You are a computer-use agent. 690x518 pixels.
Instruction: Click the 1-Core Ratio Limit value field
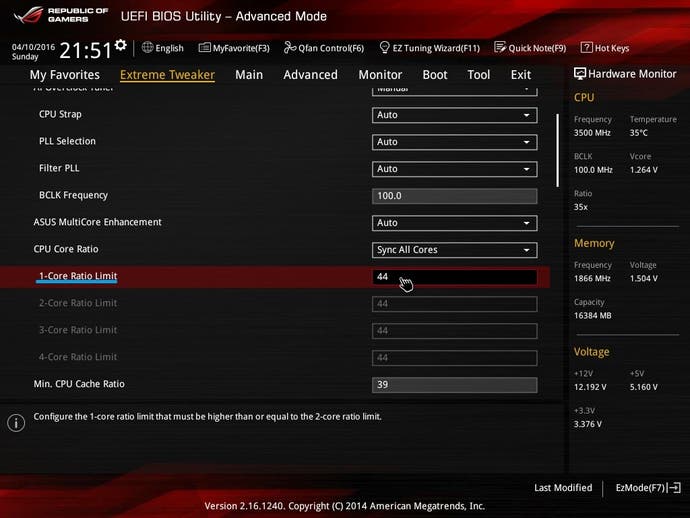coord(455,277)
